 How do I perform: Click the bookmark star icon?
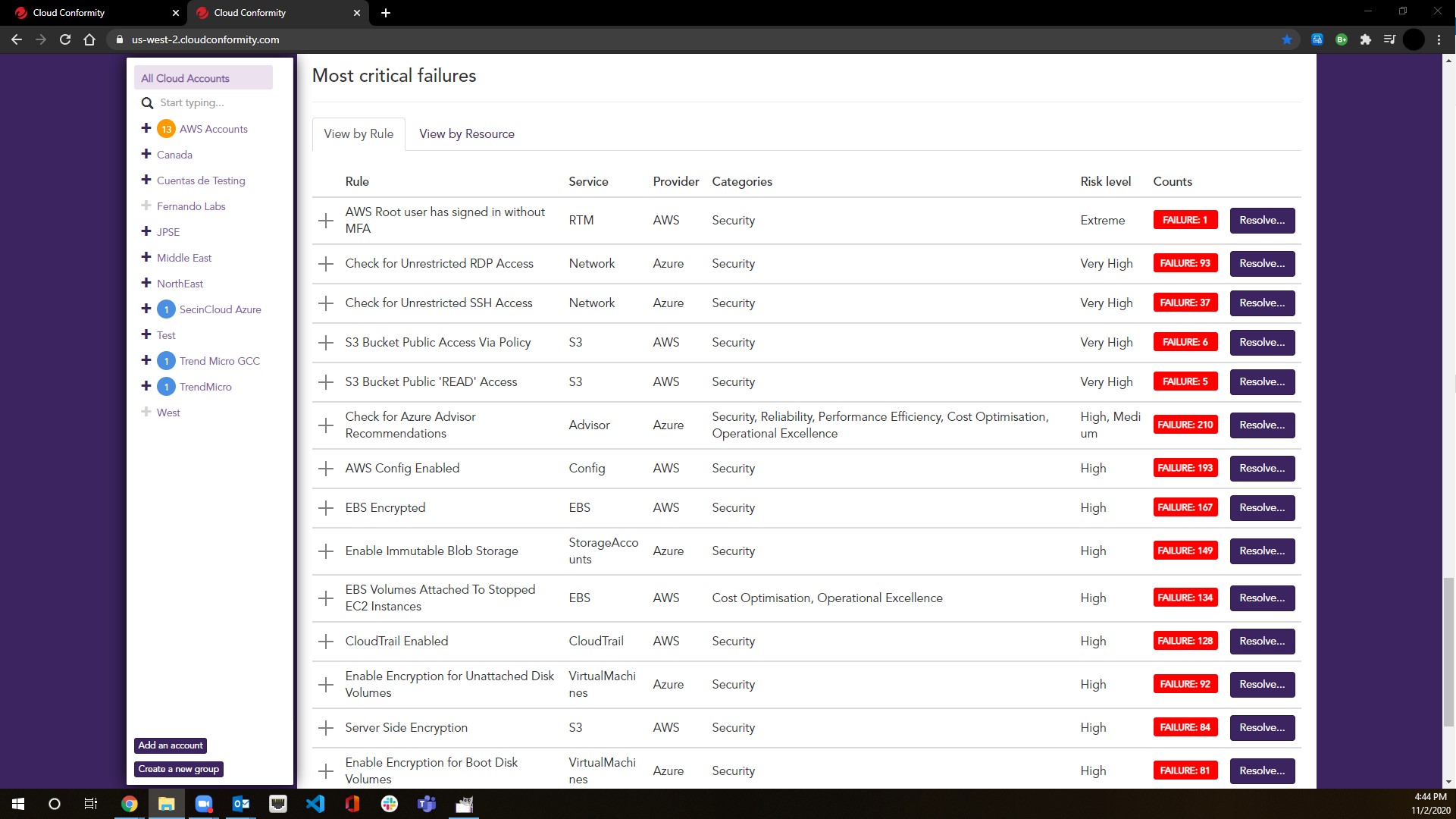tap(1287, 39)
